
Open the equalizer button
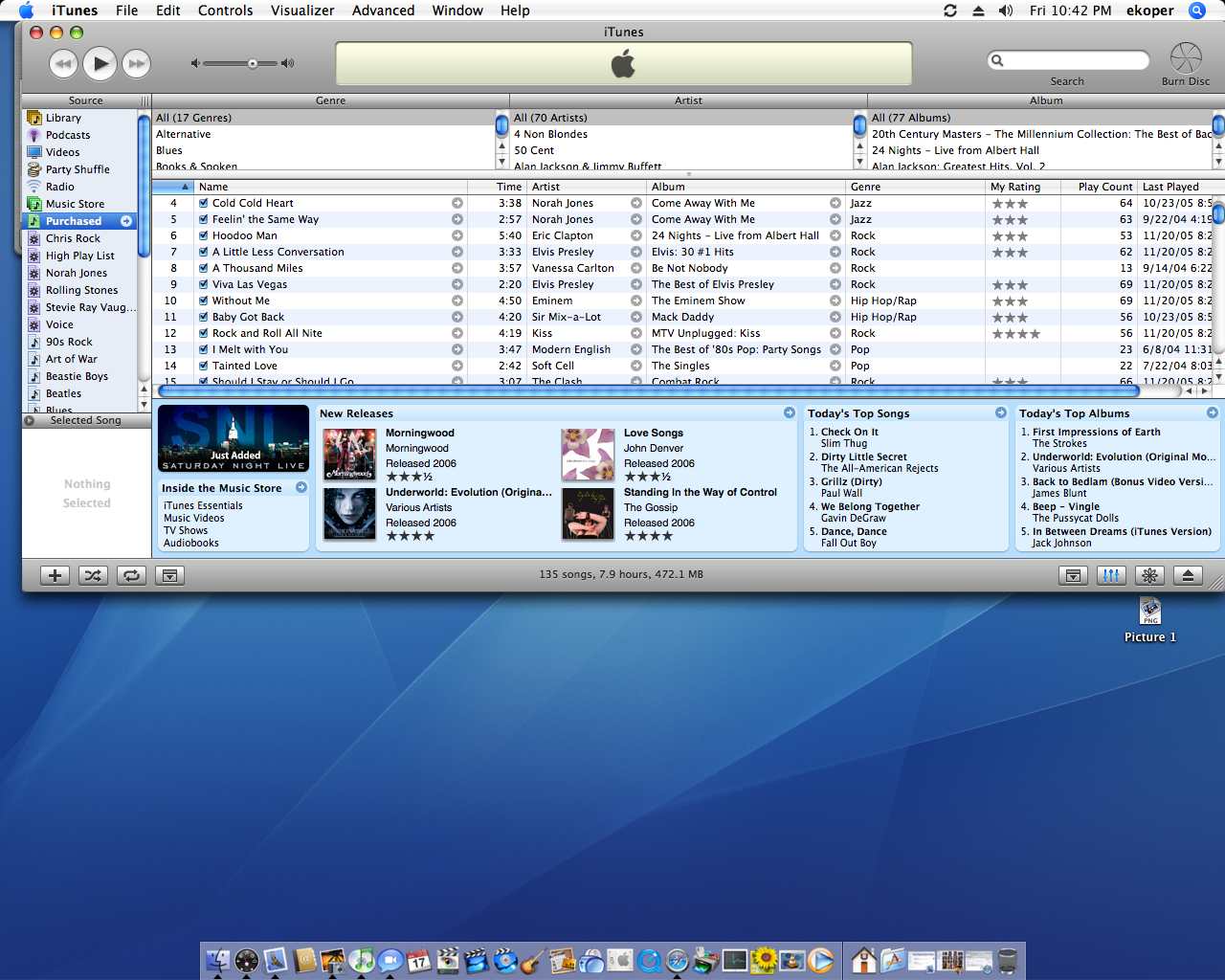click(1111, 575)
